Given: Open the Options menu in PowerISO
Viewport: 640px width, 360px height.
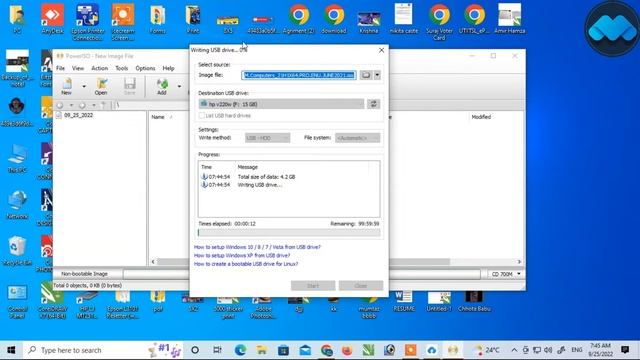Looking at the screenshot, I should coord(145,68).
